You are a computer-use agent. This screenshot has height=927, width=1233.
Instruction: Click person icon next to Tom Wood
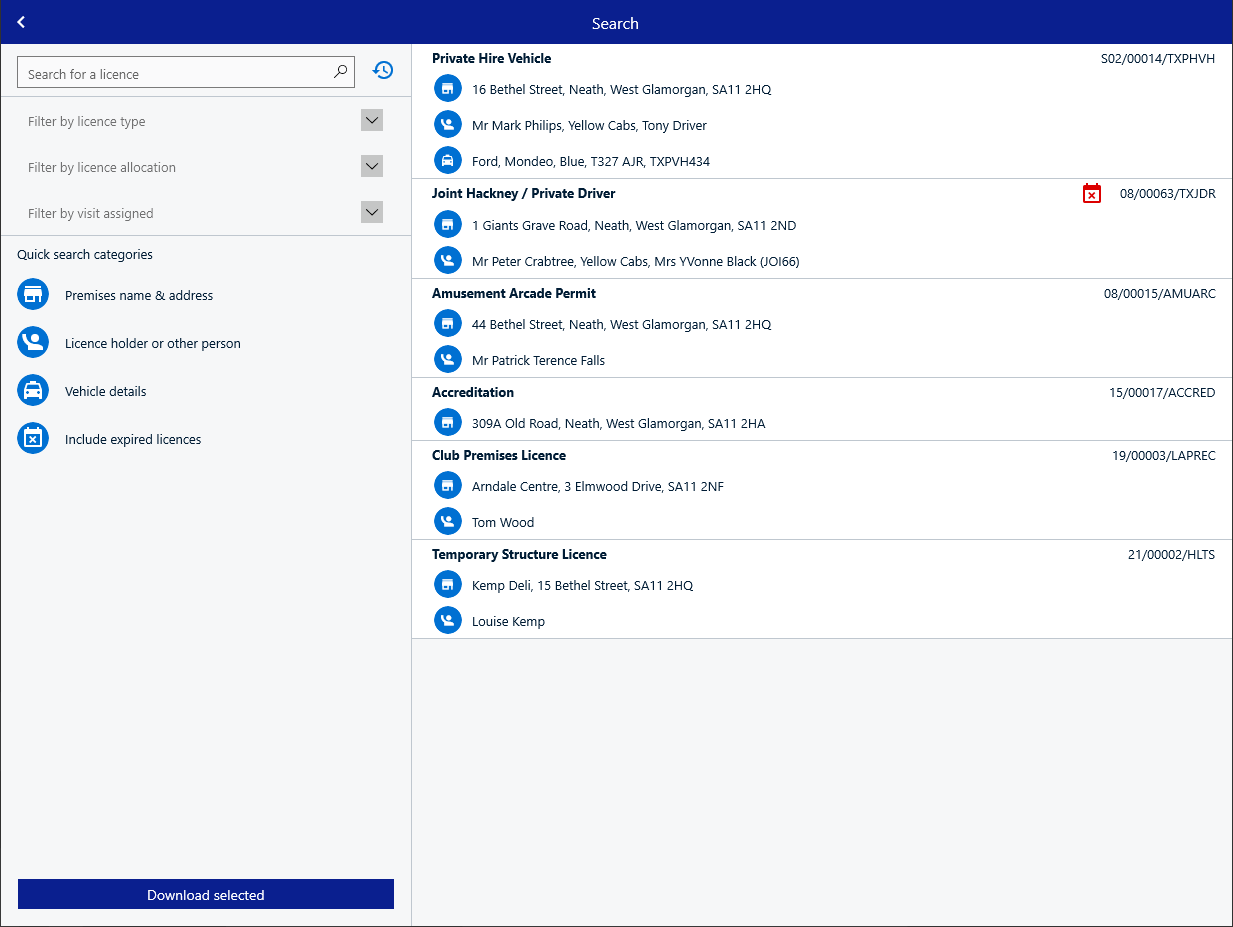(x=448, y=521)
